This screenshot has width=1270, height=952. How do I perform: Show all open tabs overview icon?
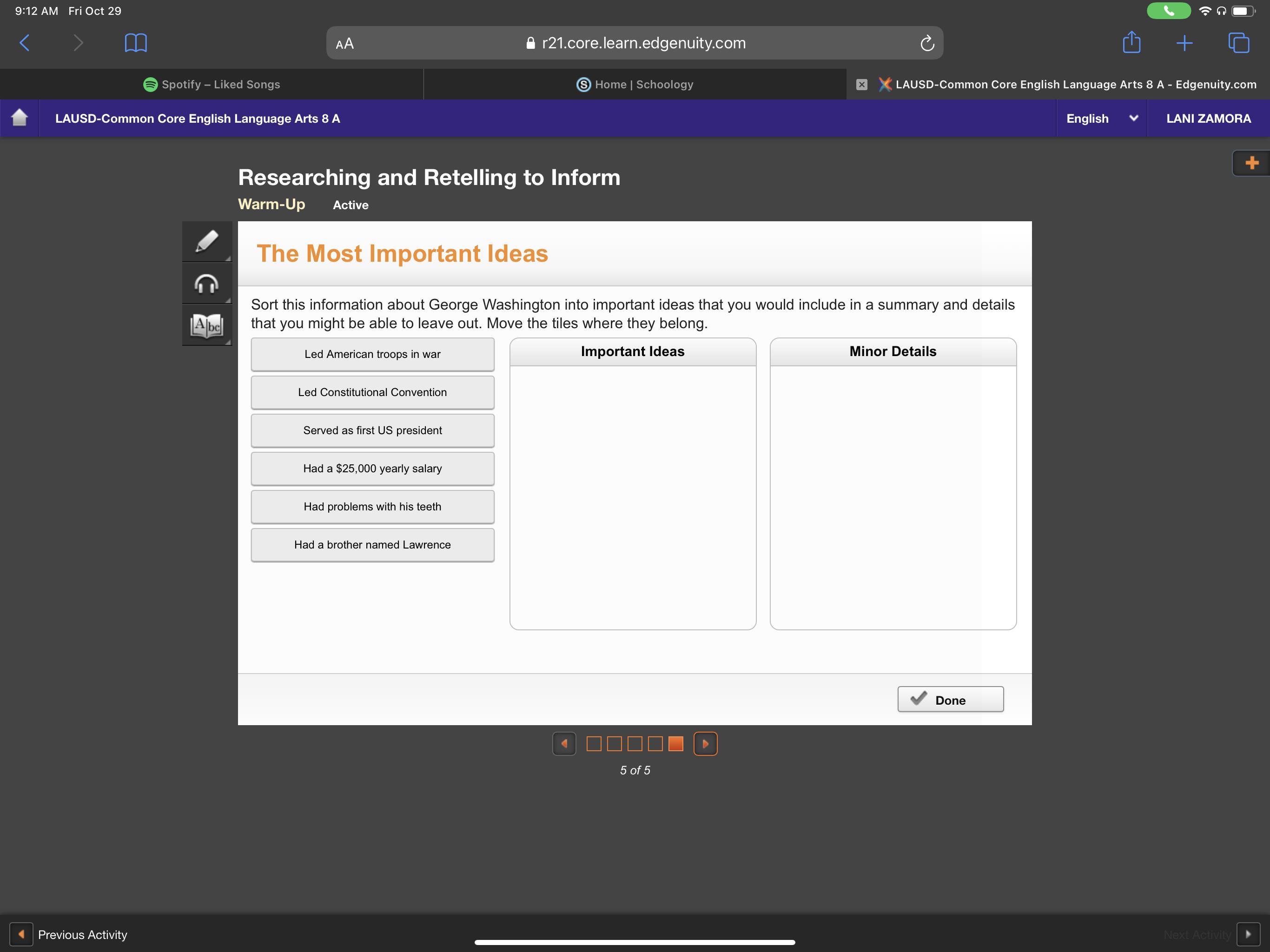point(1238,43)
